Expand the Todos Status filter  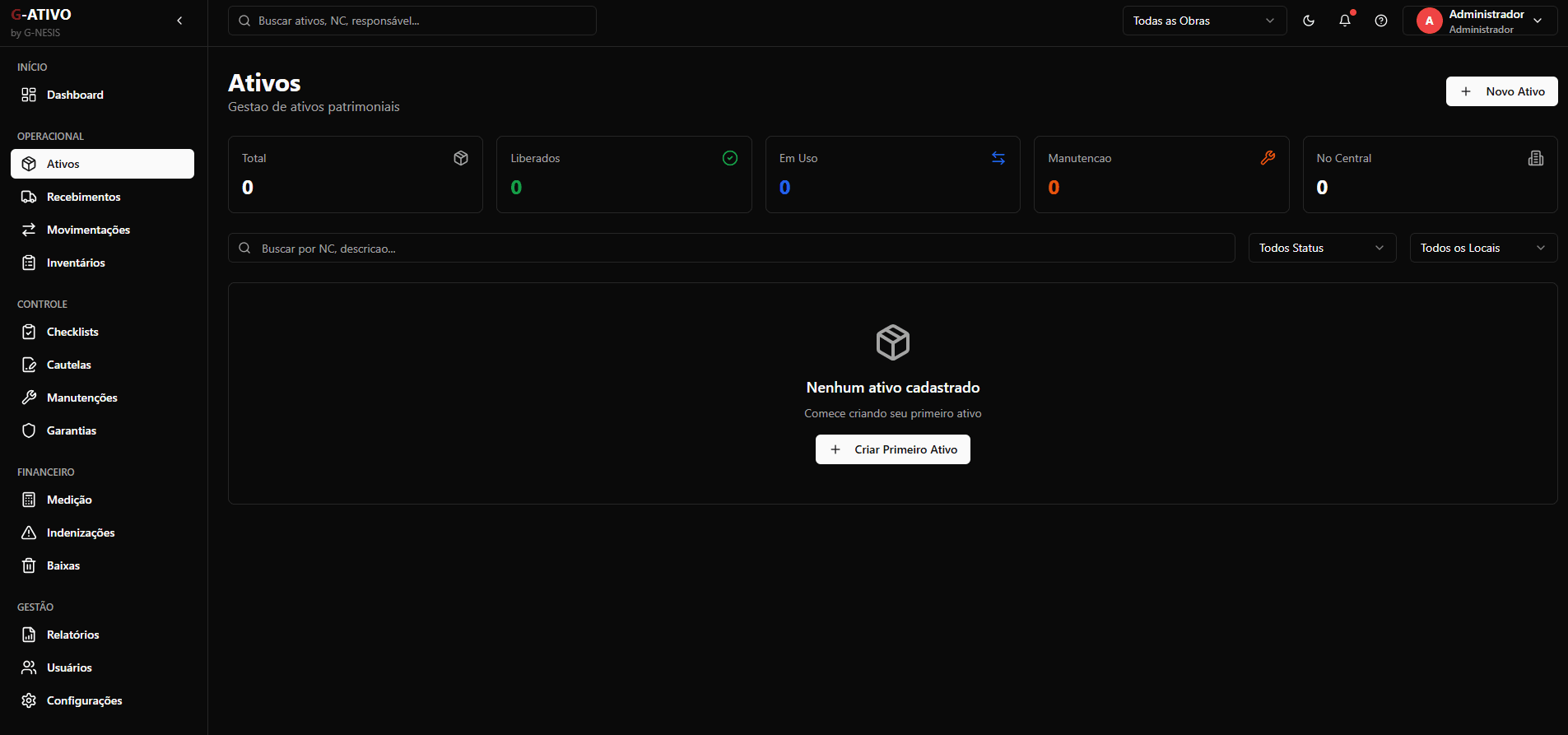[1322, 248]
